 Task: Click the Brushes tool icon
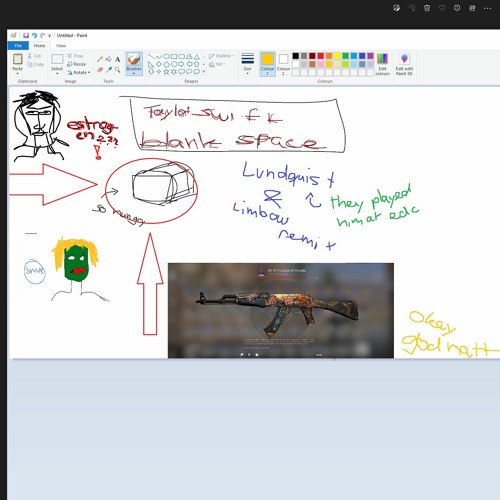pyautogui.click(x=134, y=60)
